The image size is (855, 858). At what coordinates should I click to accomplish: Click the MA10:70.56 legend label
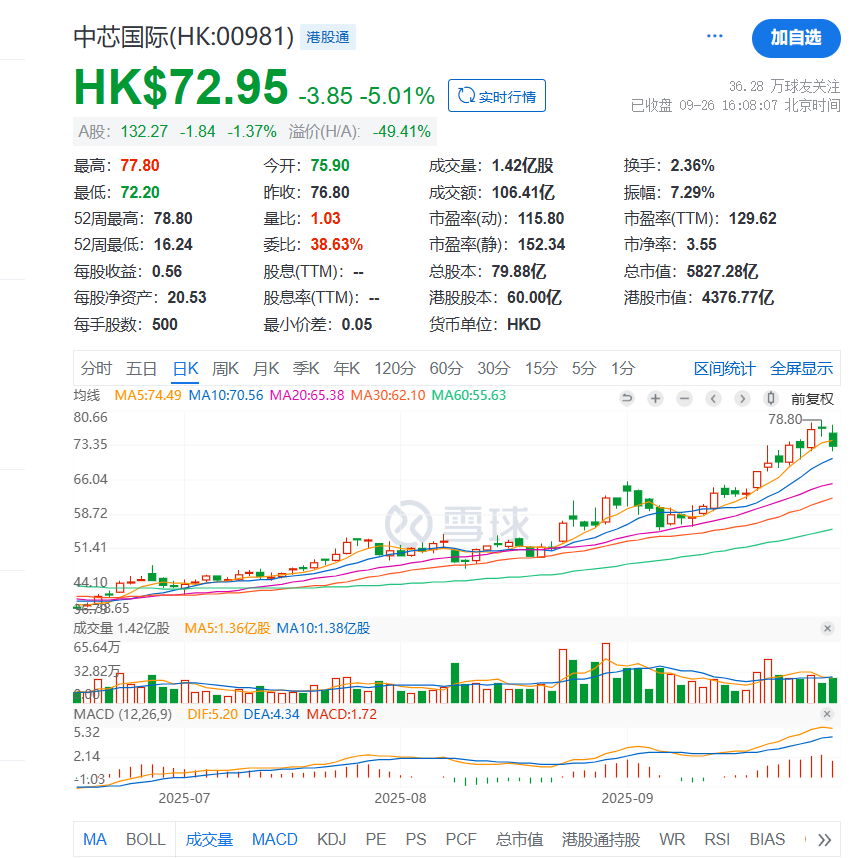point(226,395)
